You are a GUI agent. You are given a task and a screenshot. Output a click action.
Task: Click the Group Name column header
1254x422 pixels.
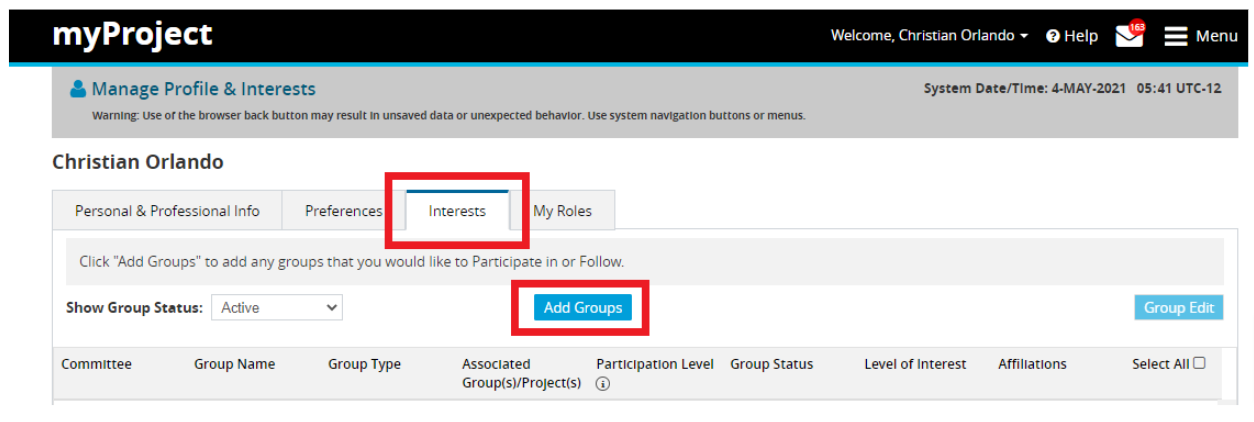[x=234, y=364]
